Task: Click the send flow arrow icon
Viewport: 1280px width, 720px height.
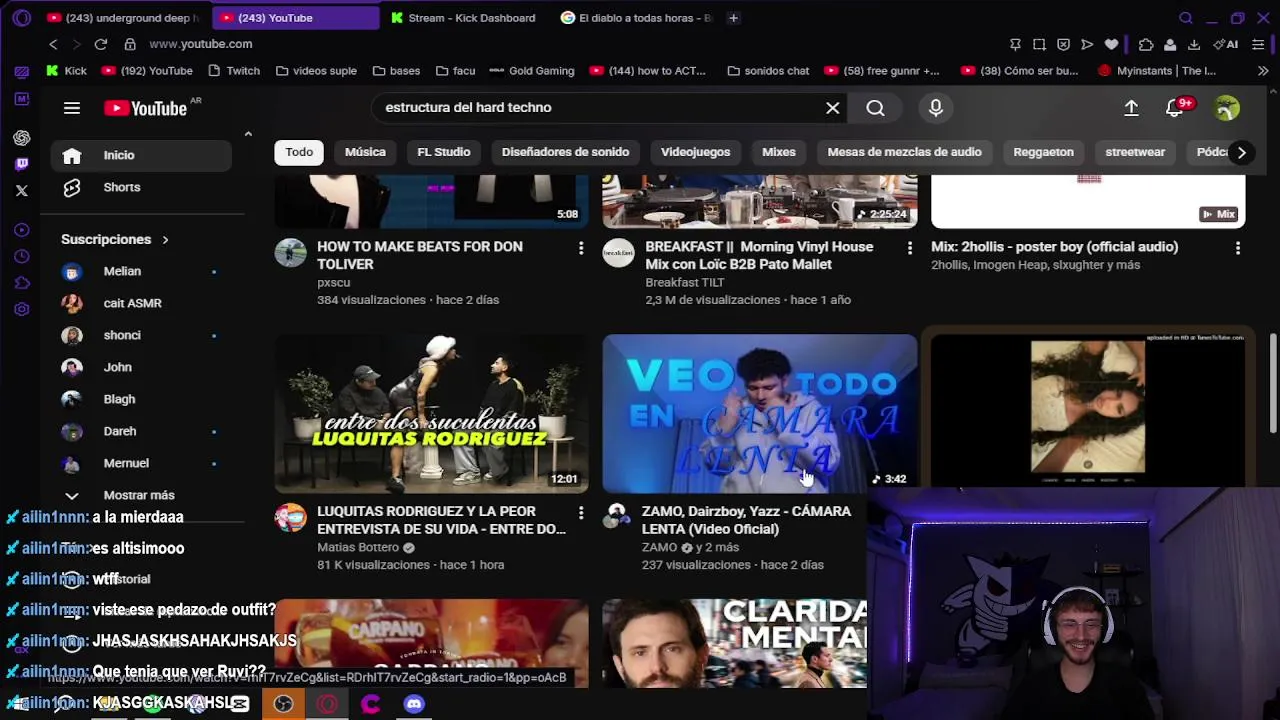Action: [x=1087, y=44]
